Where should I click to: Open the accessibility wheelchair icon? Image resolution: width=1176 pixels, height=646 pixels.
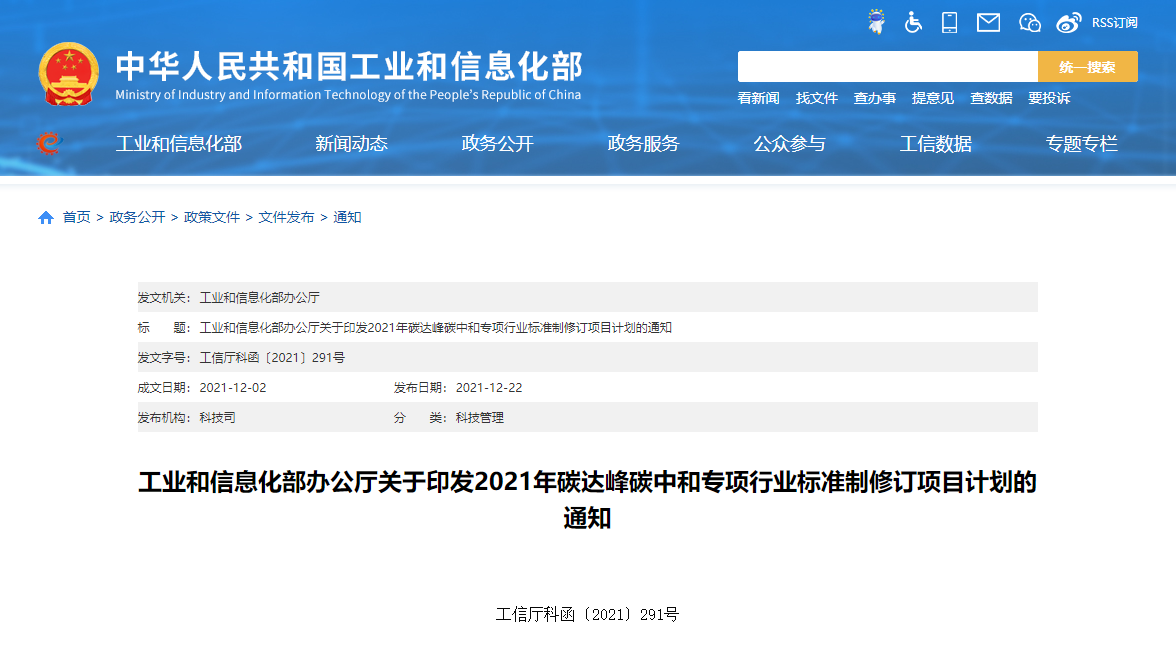coord(913,22)
